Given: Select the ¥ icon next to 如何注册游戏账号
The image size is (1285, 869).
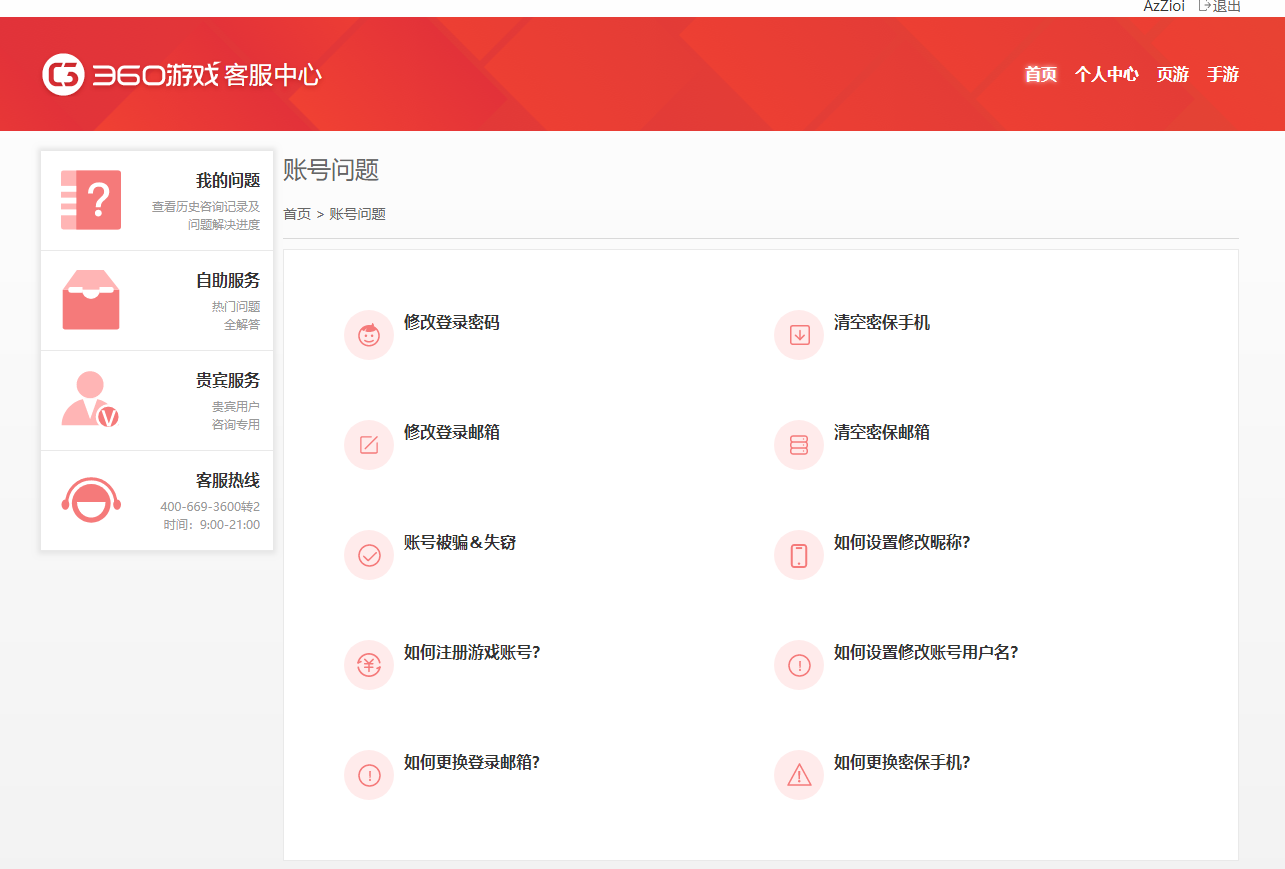Looking at the screenshot, I should pyautogui.click(x=368, y=664).
